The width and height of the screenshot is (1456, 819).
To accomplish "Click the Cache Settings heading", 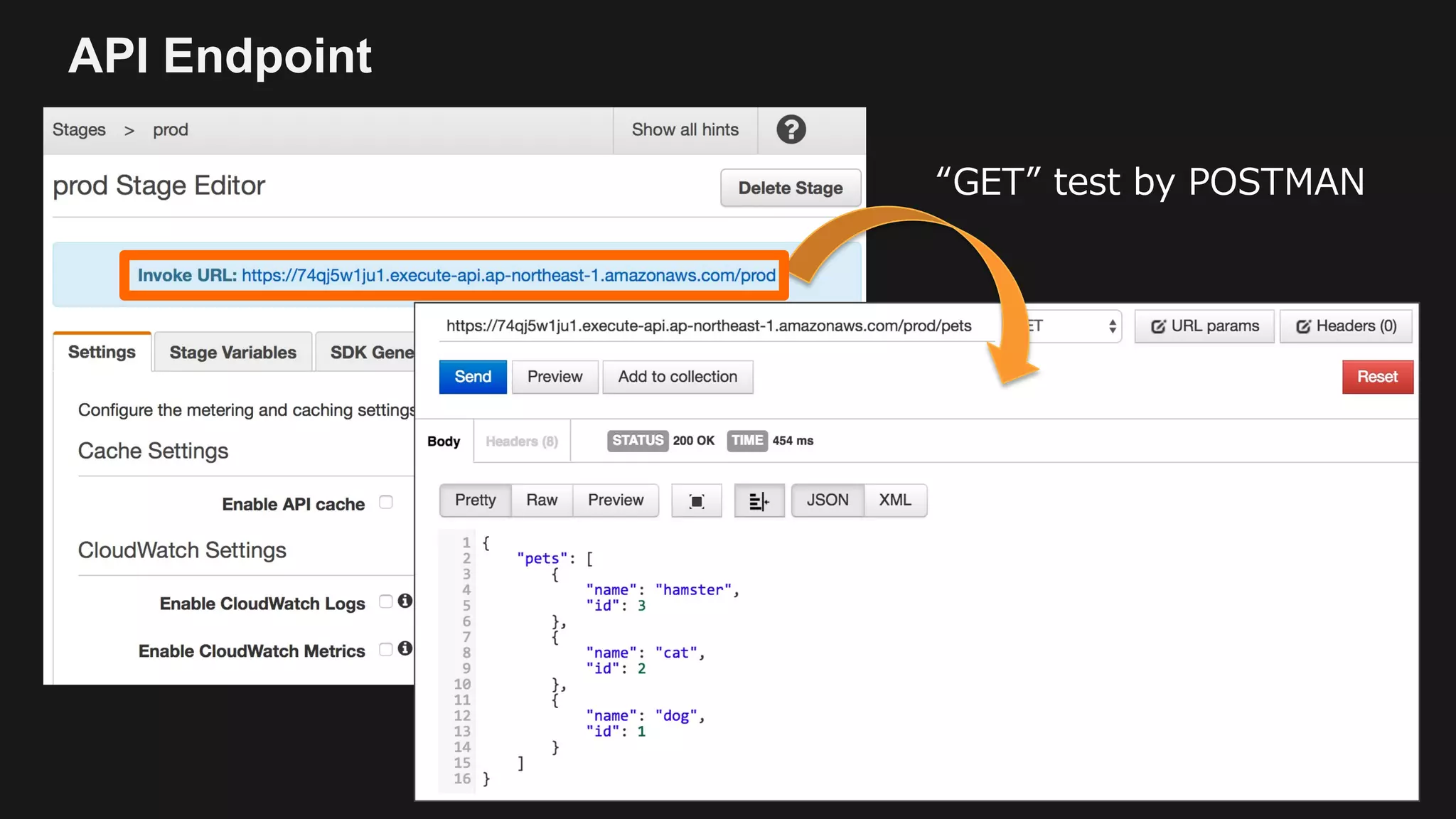I will pyautogui.click(x=153, y=451).
